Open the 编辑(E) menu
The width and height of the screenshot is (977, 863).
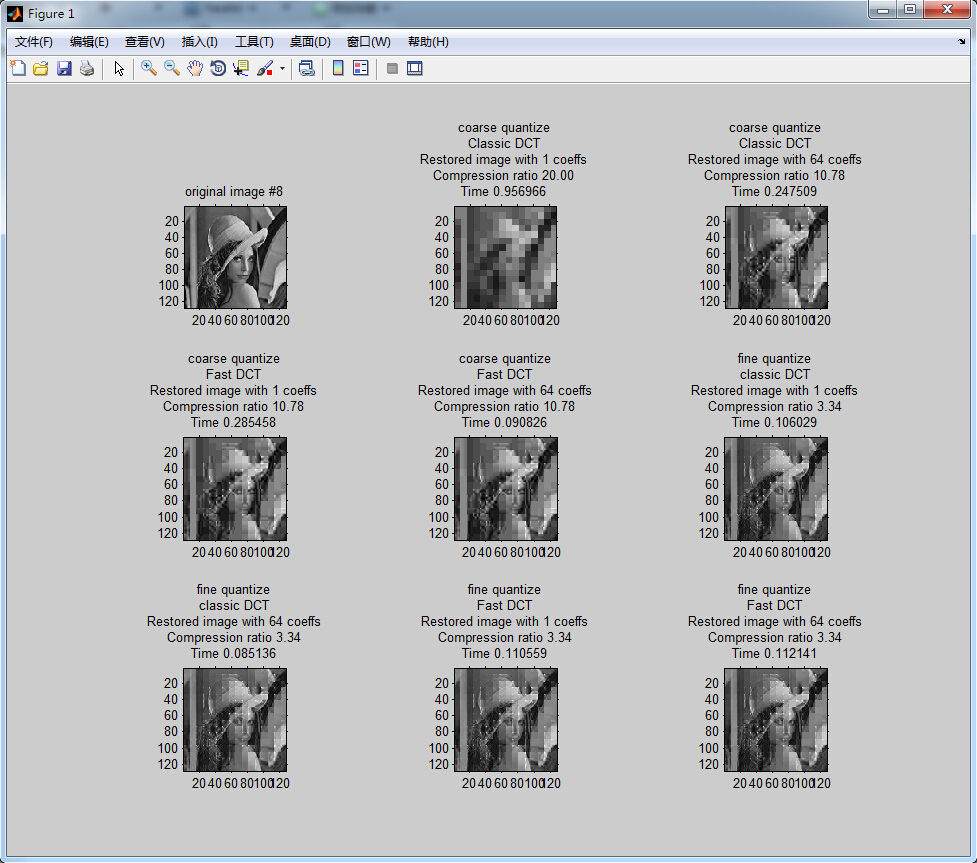[89, 42]
